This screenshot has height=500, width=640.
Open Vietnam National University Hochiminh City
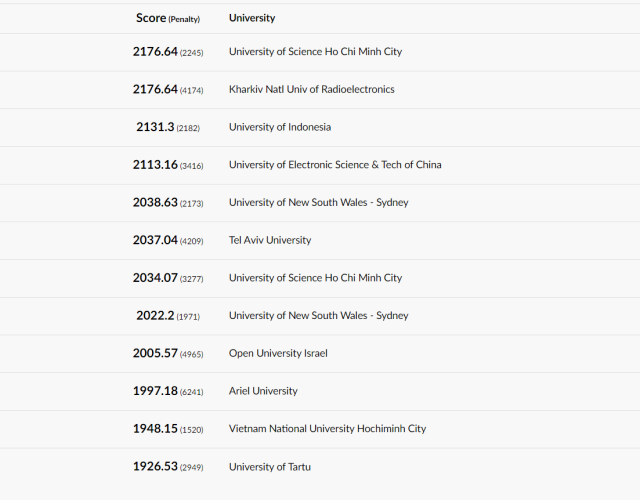click(327, 429)
